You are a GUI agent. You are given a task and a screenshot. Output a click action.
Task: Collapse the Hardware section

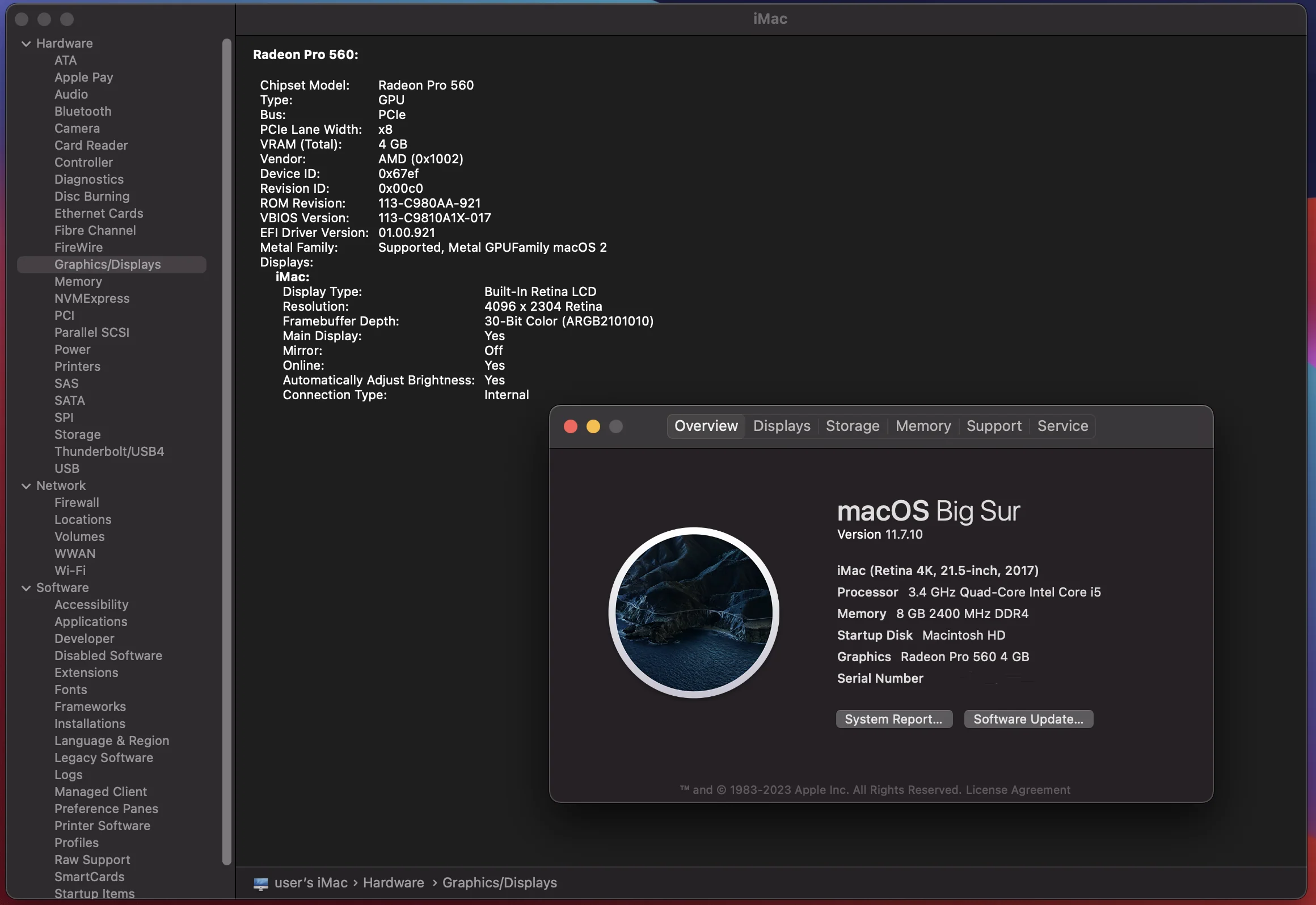coord(26,44)
